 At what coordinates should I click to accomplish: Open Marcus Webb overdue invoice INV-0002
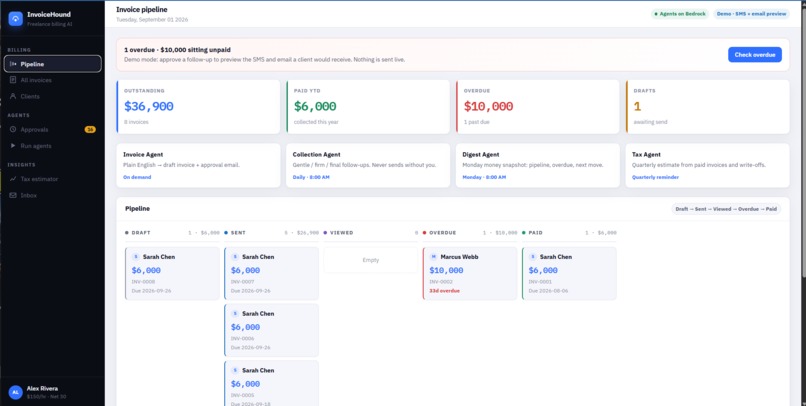[470, 273]
